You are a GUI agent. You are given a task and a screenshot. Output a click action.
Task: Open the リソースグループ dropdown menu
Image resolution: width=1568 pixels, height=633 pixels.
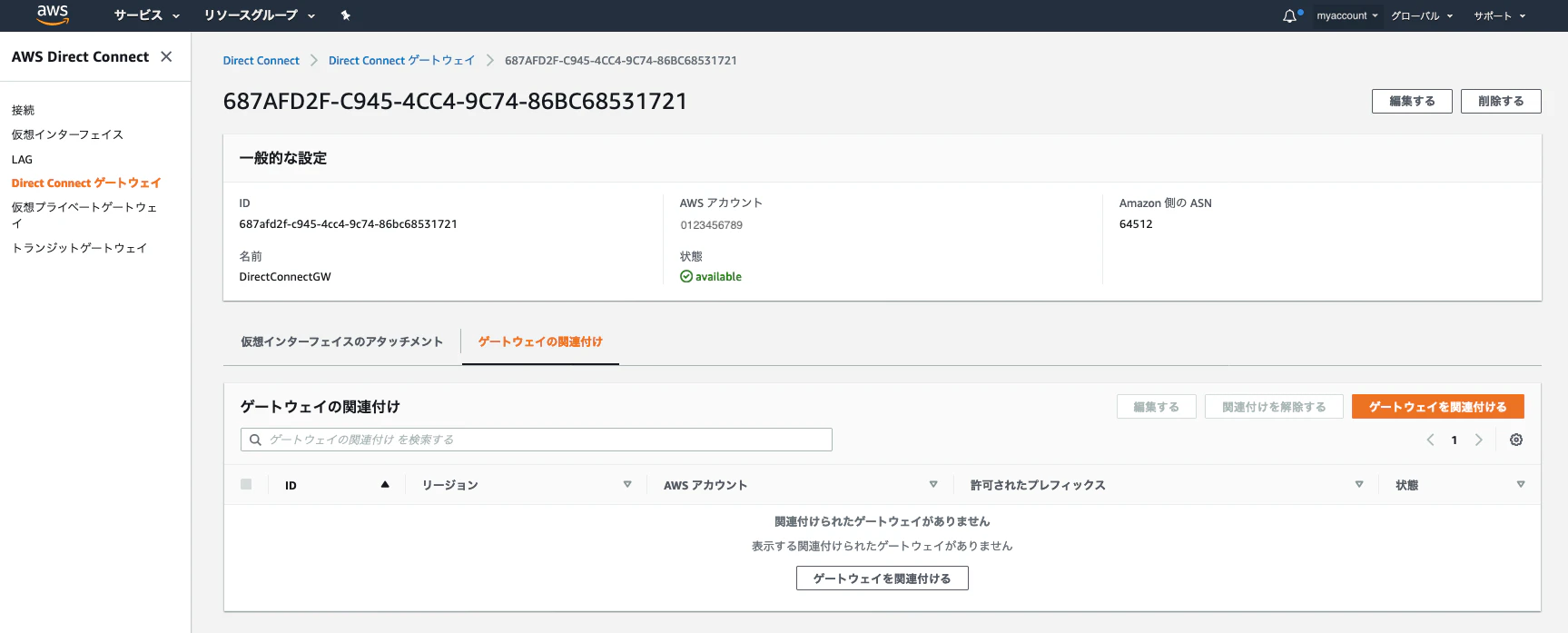point(260,15)
